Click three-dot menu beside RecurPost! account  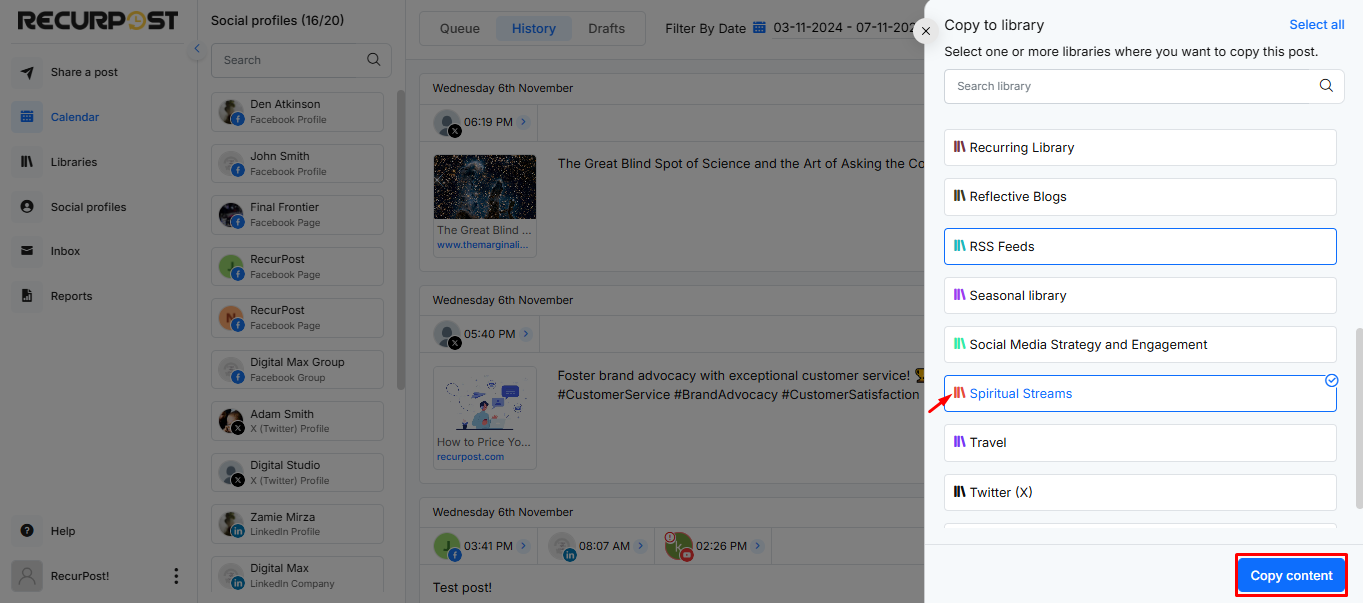click(x=176, y=576)
